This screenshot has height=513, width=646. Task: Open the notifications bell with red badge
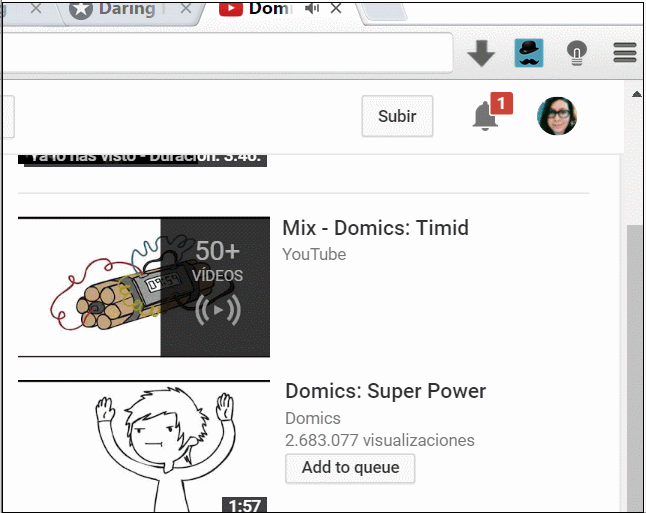point(486,117)
